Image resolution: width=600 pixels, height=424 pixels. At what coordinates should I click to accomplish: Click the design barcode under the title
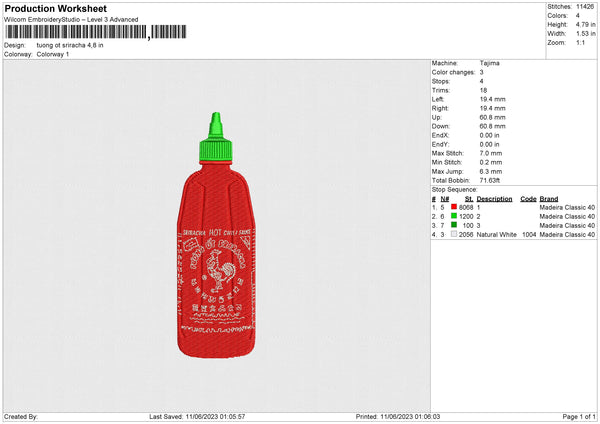96,32
